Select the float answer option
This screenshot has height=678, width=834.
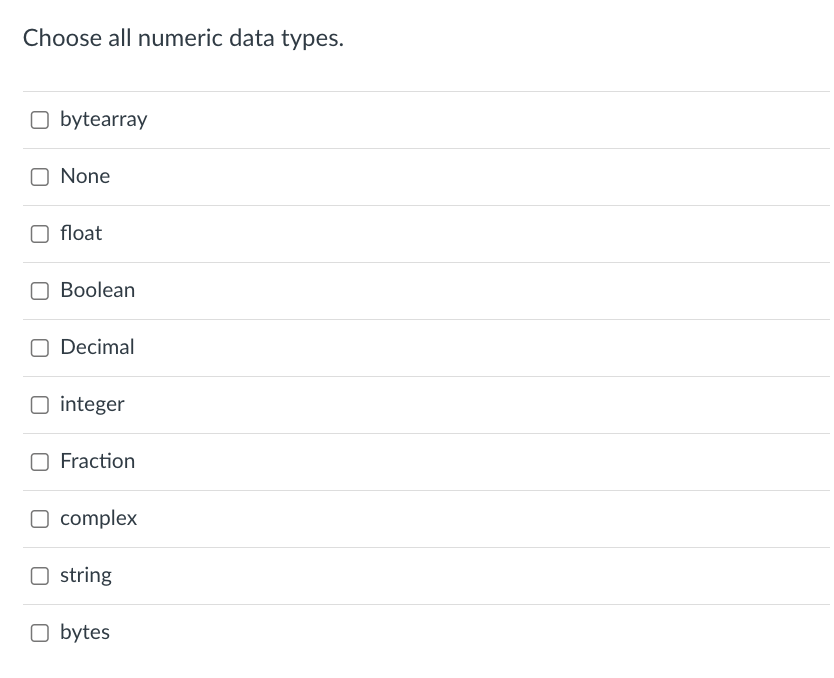[81, 233]
